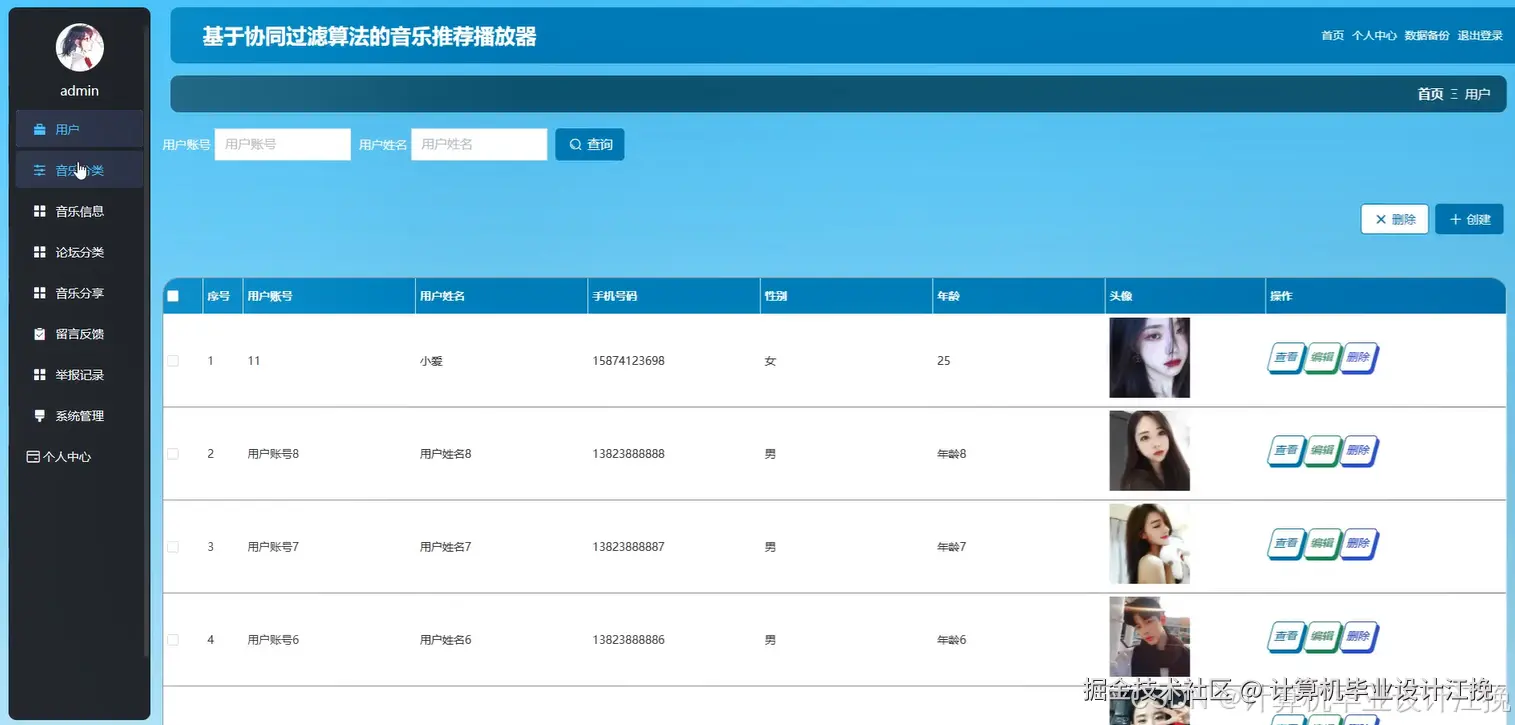Click 退出登录 in the top navigation
The image size is (1515, 725).
(x=1478, y=34)
